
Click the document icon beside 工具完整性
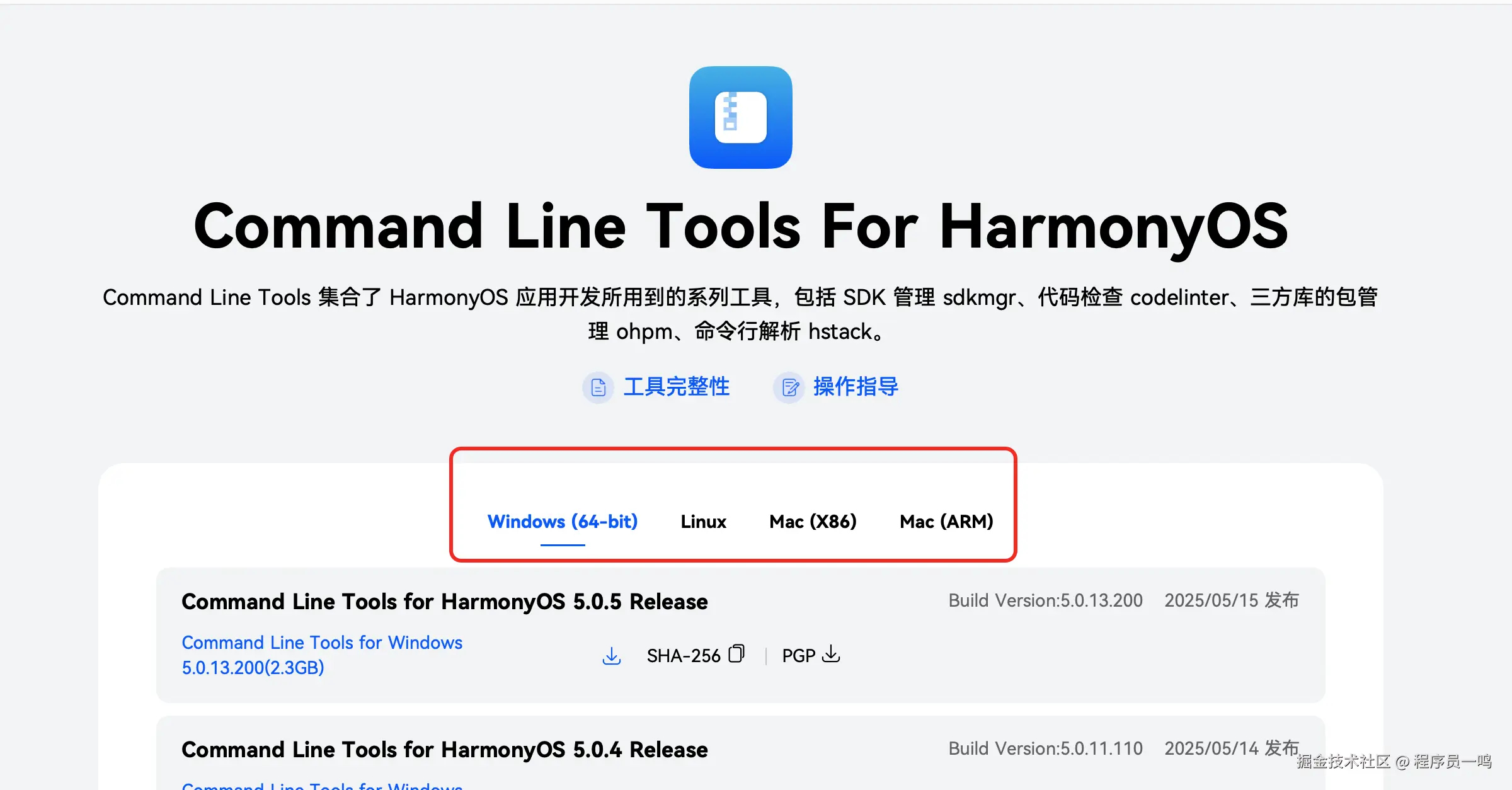pos(598,387)
